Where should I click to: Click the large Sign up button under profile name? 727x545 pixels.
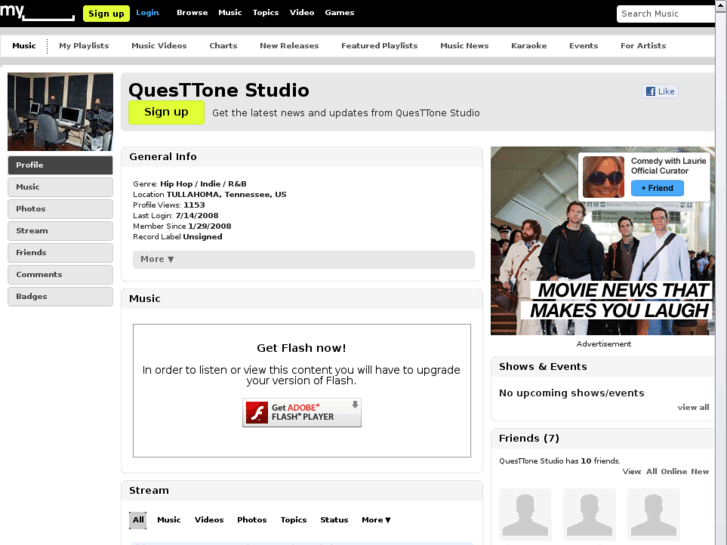pos(166,112)
